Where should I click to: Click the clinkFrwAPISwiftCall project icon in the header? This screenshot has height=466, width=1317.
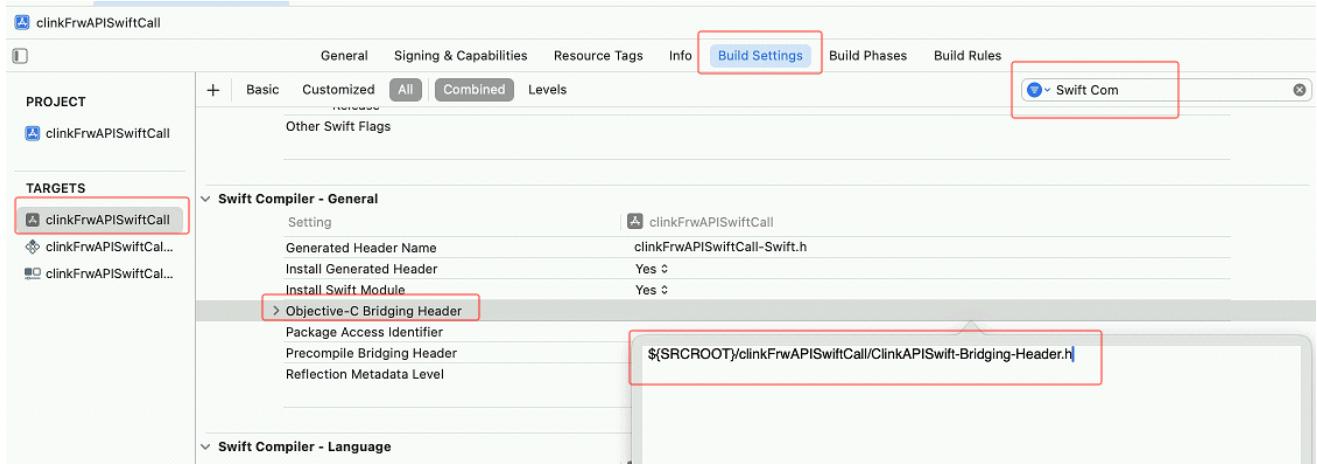point(10,12)
